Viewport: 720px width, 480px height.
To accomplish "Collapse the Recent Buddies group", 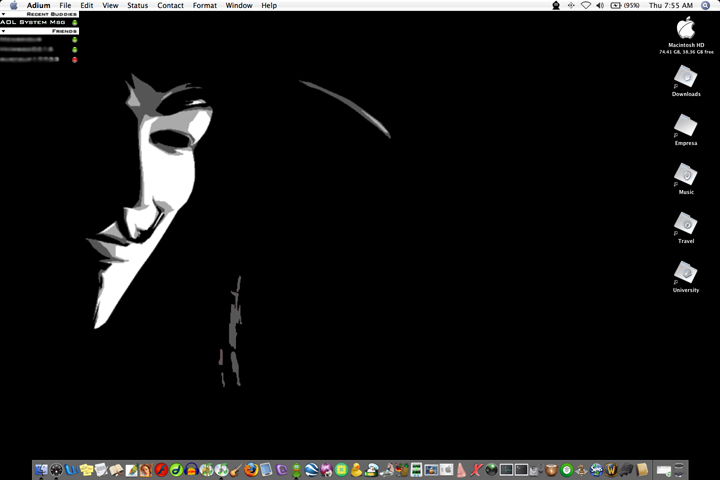I will coord(4,14).
